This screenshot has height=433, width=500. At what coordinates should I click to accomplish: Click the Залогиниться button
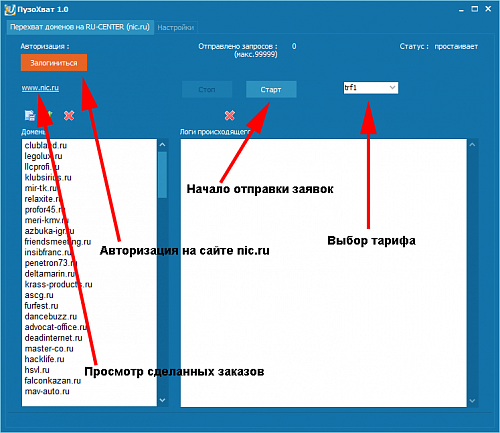click(x=54, y=63)
